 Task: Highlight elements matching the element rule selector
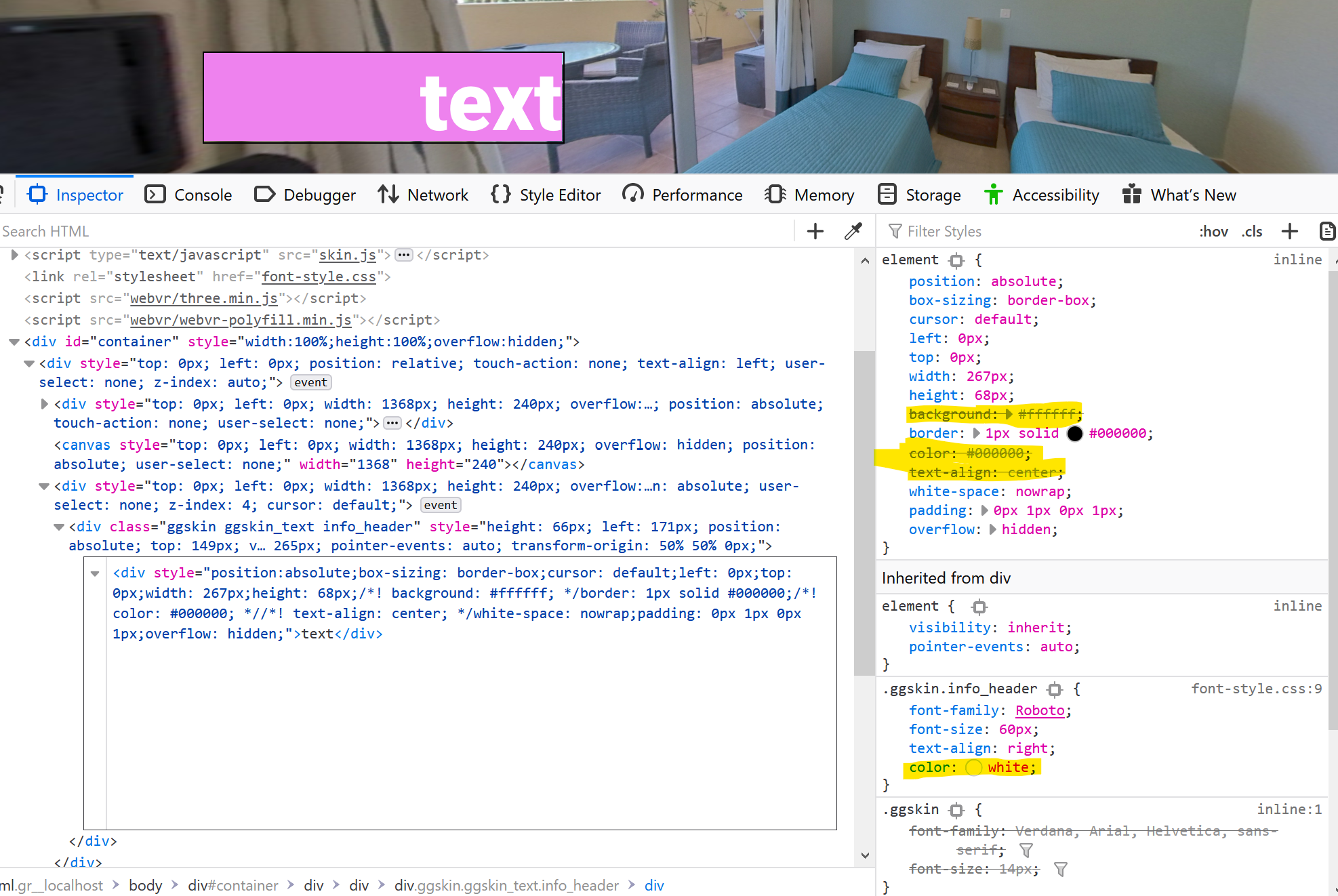click(x=956, y=260)
